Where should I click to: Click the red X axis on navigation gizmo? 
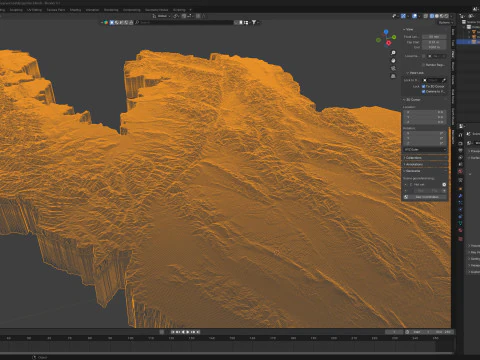[389, 43]
